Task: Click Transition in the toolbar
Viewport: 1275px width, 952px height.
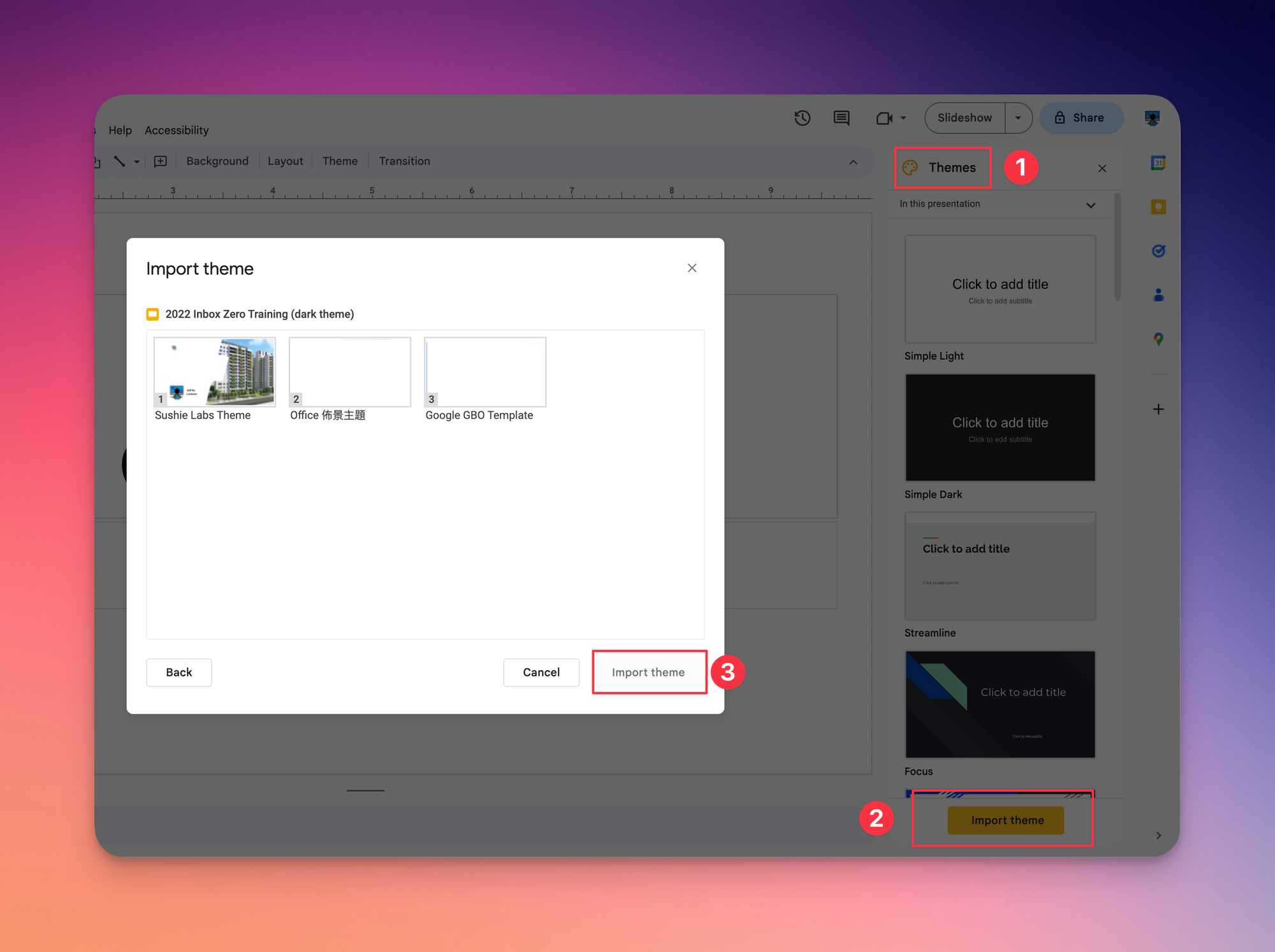Action: click(x=404, y=161)
